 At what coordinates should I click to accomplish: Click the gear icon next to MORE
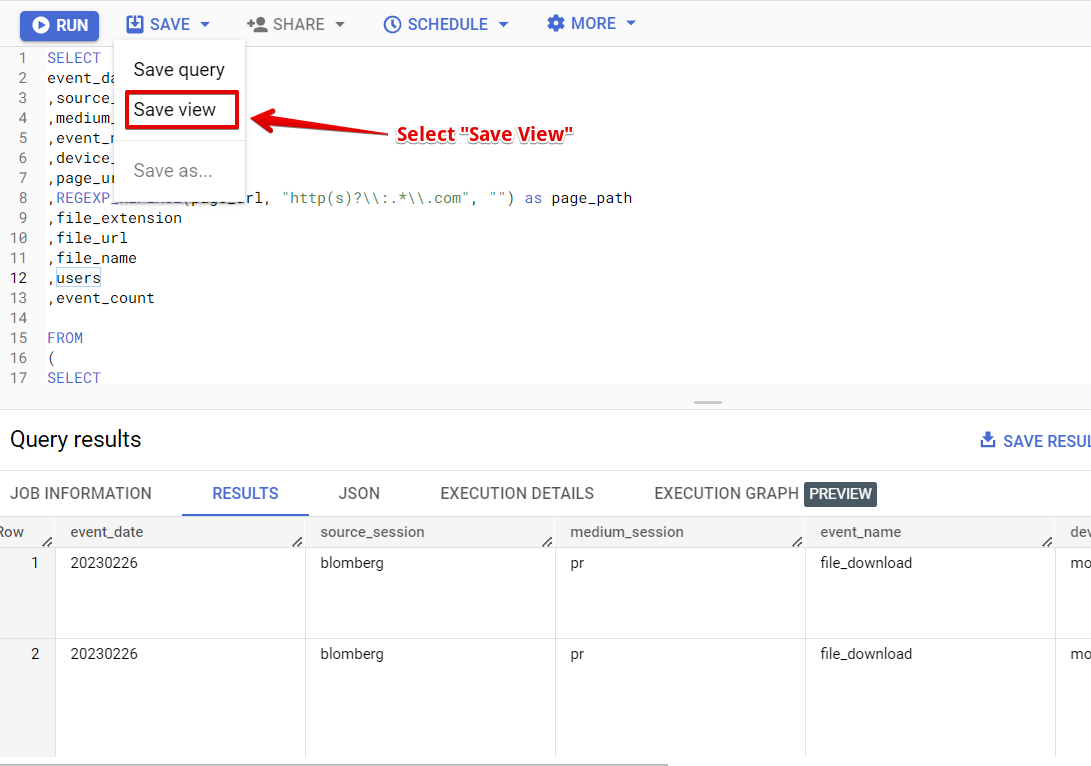click(x=556, y=23)
